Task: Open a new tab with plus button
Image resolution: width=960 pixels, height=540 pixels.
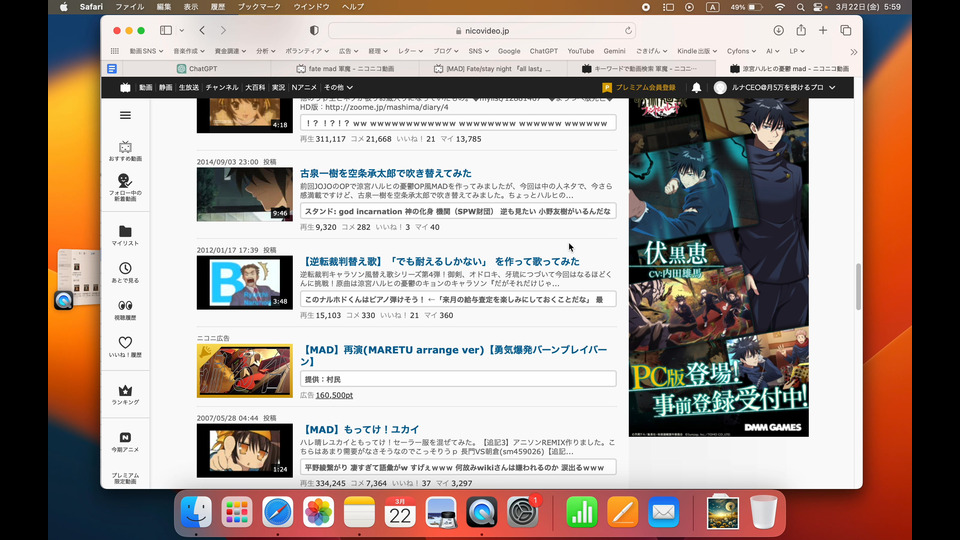Action: tap(823, 30)
